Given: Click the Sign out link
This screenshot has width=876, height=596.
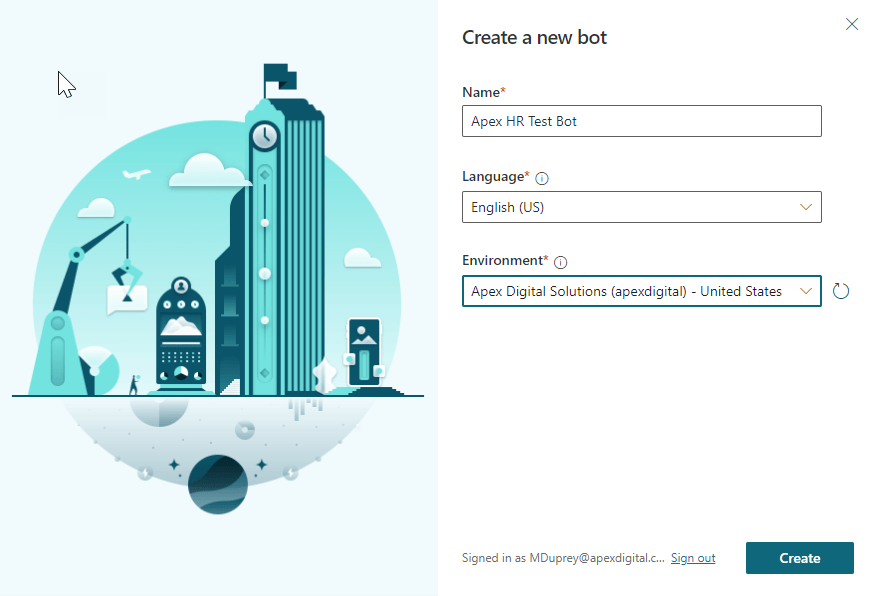Looking at the screenshot, I should pyautogui.click(x=693, y=558).
